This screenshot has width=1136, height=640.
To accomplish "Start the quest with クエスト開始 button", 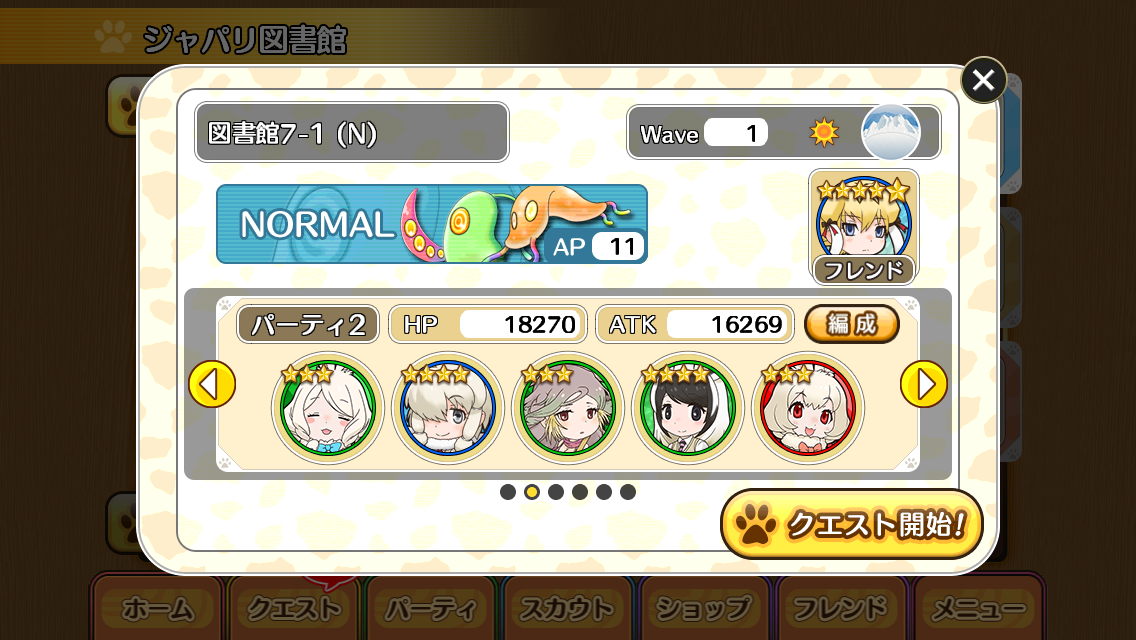I will (852, 524).
